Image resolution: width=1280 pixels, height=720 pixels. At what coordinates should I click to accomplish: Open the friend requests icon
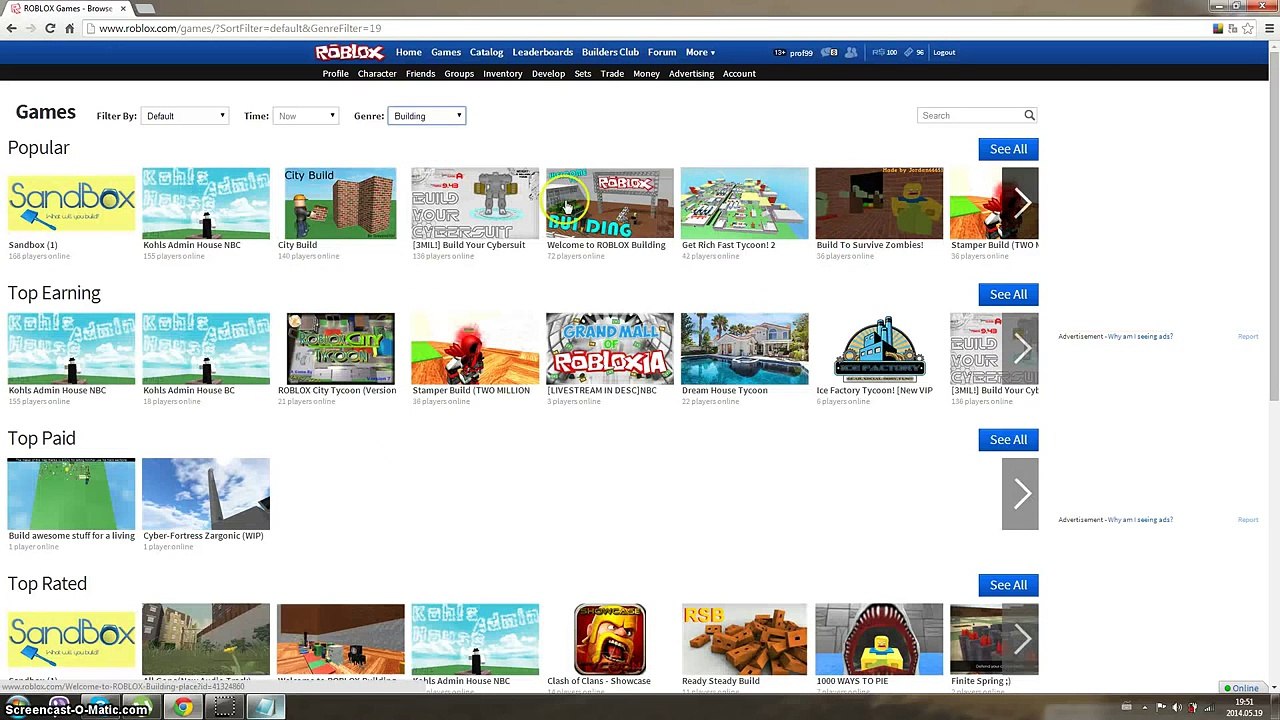point(851,52)
